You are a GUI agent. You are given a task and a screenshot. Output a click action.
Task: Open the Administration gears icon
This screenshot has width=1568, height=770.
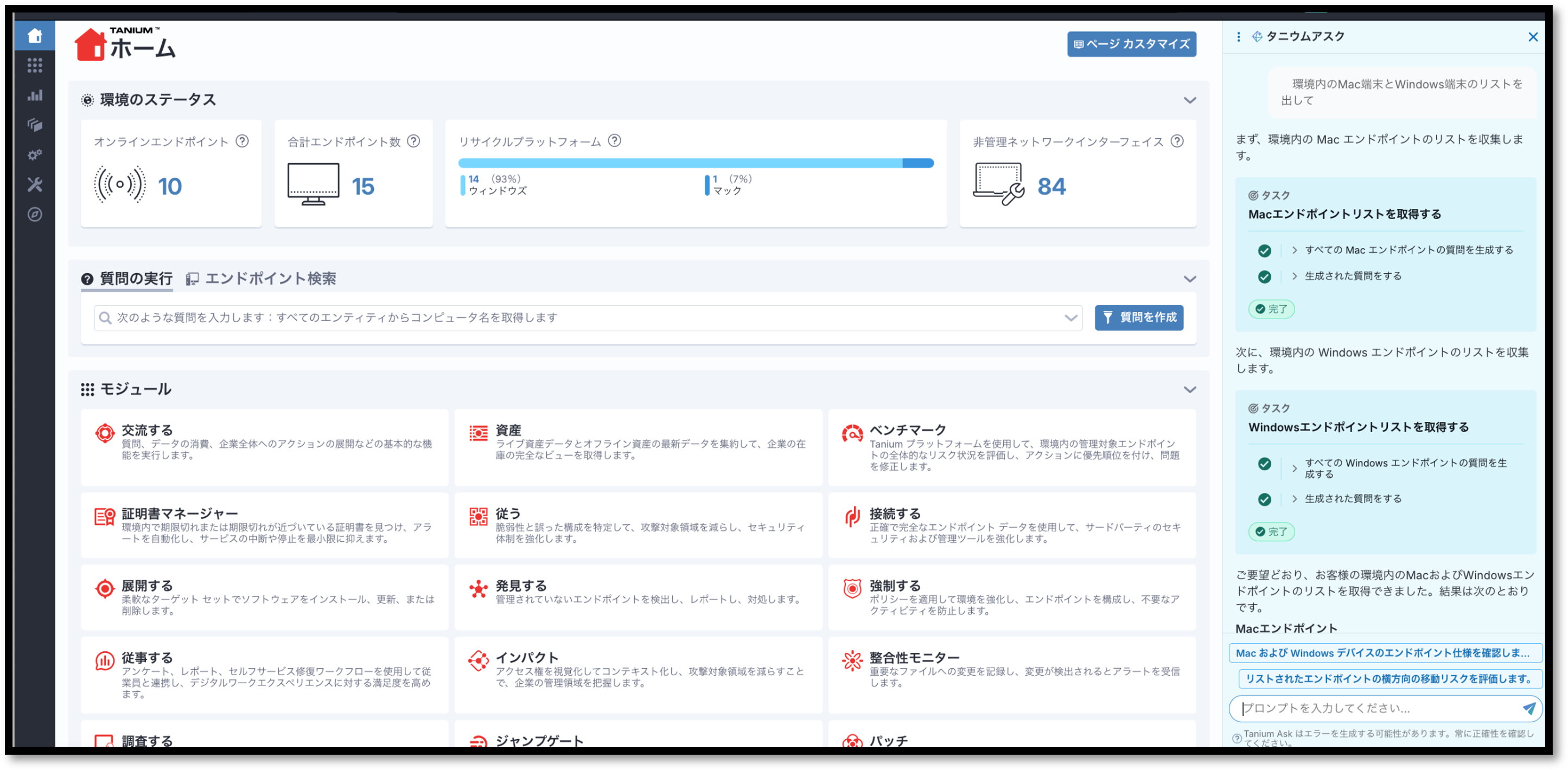pyautogui.click(x=35, y=155)
